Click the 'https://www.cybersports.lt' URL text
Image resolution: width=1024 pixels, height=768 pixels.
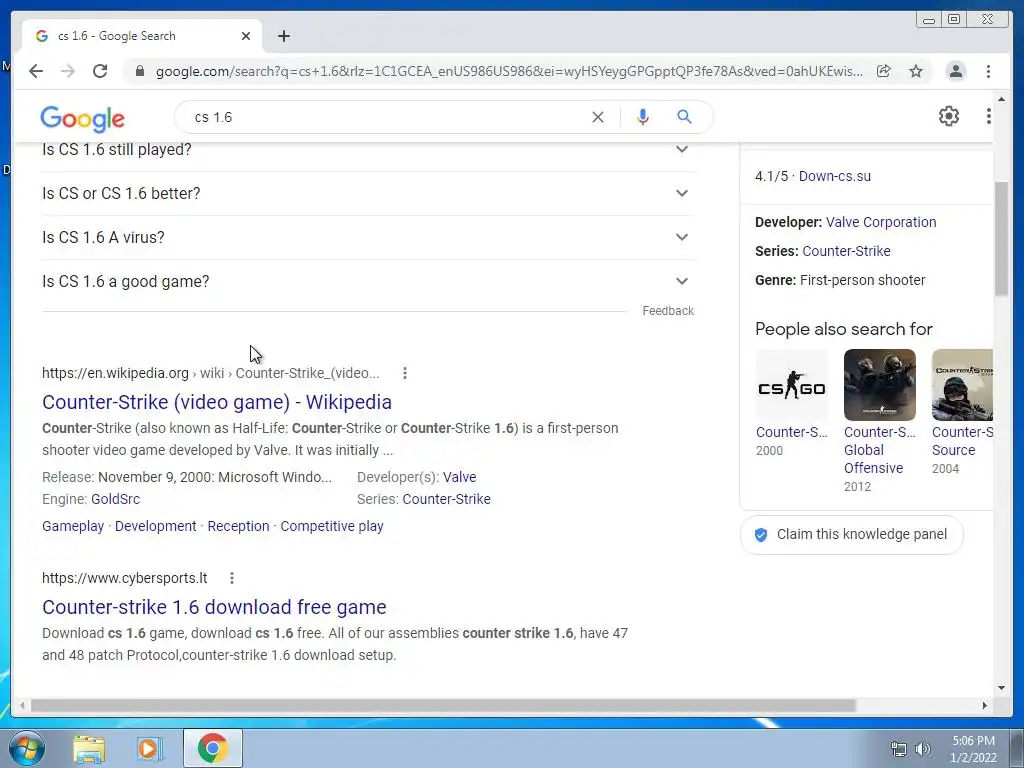pyautogui.click(x=125, y=578)
